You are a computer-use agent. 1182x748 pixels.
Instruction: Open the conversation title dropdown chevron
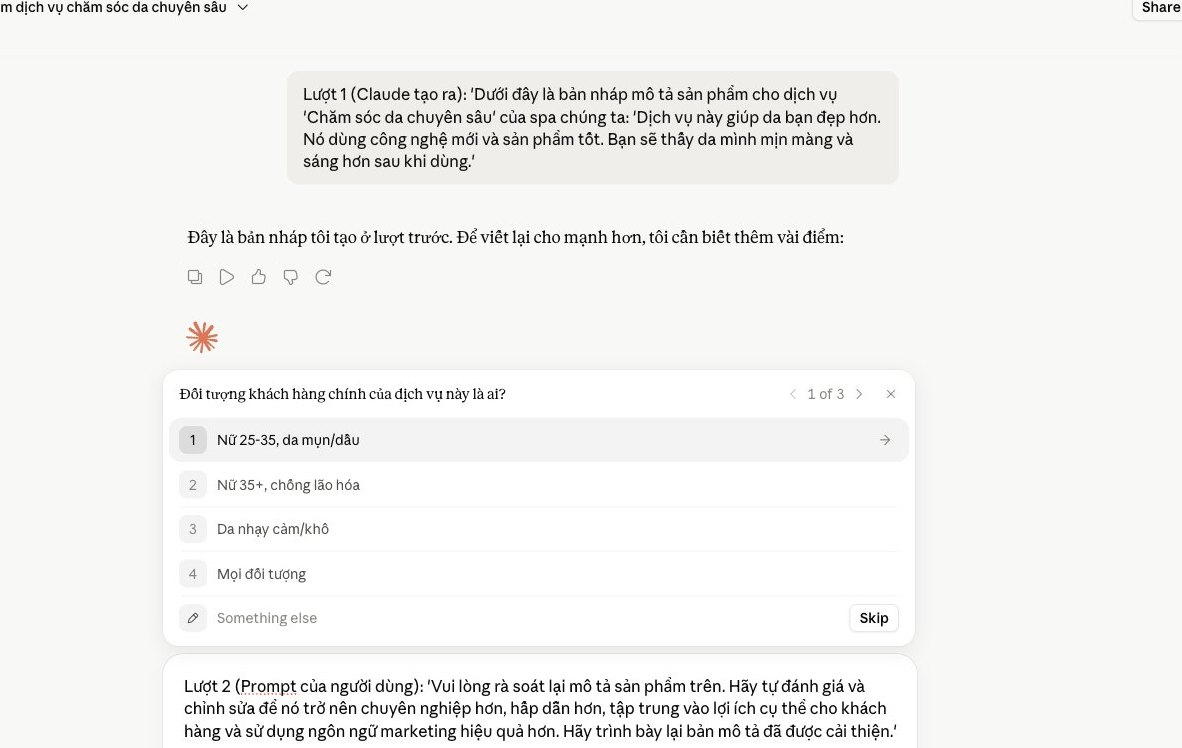pos(243,8)
